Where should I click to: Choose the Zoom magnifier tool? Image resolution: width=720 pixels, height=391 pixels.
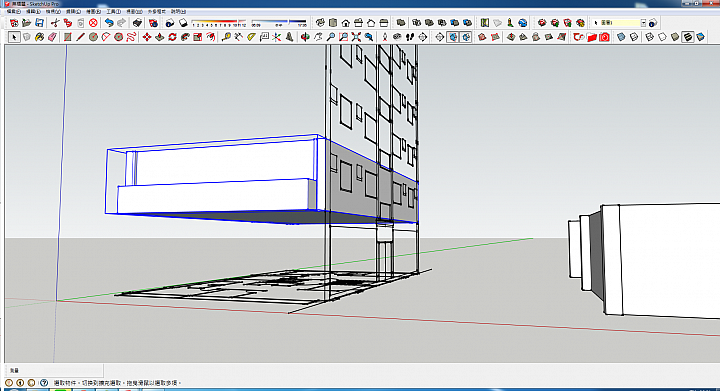(x=331, y=37)
